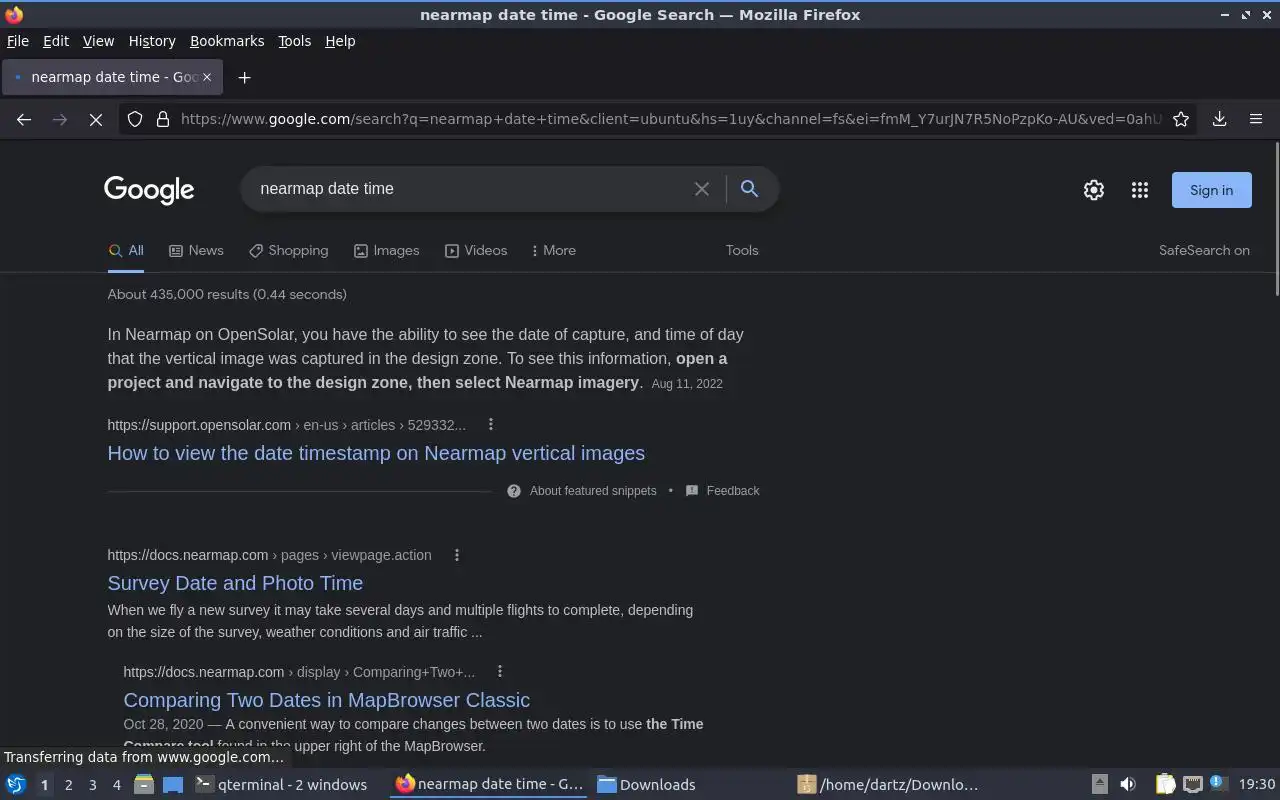The image size is (1280, 800).
Task: Switch to the qterminal taskbar window
Action: click(281, 785)
